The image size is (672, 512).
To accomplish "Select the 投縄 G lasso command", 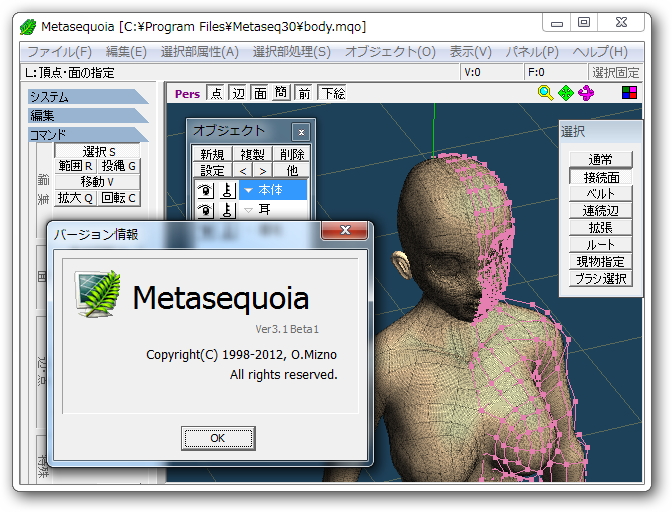I will click(119, 166).
